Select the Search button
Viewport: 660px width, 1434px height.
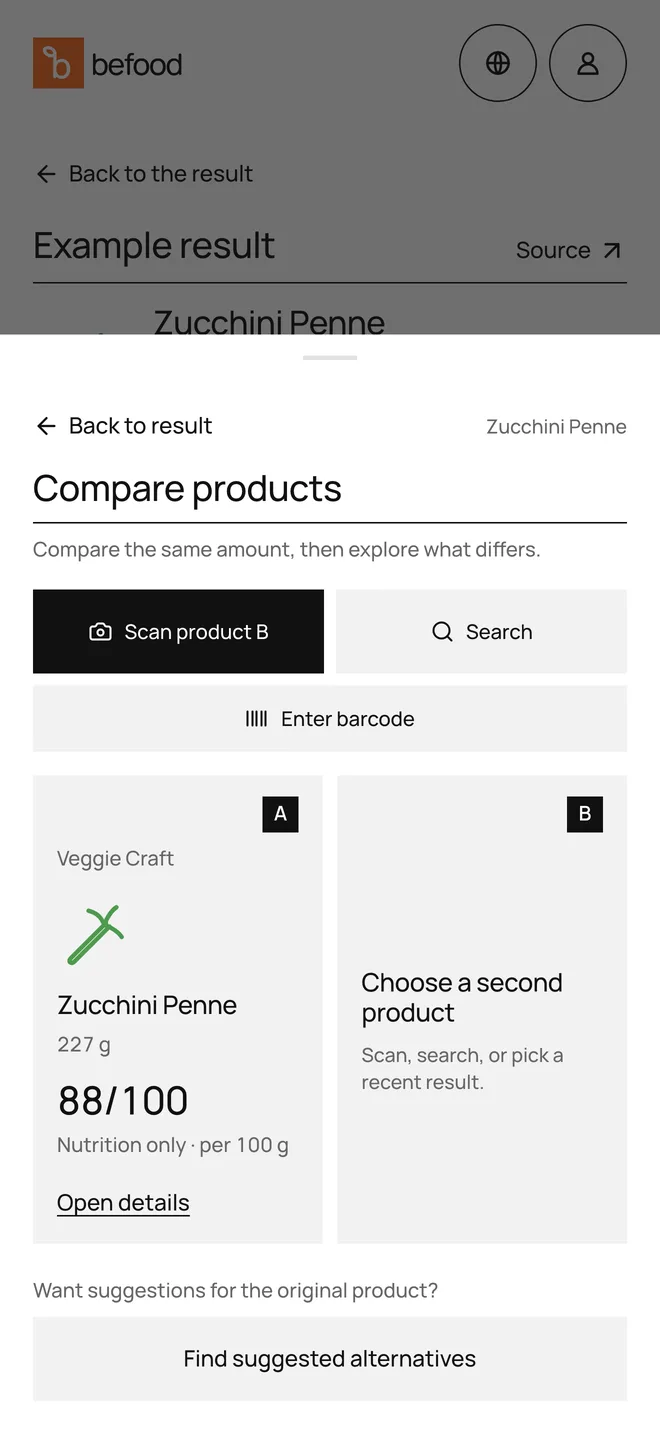[482, 631]
